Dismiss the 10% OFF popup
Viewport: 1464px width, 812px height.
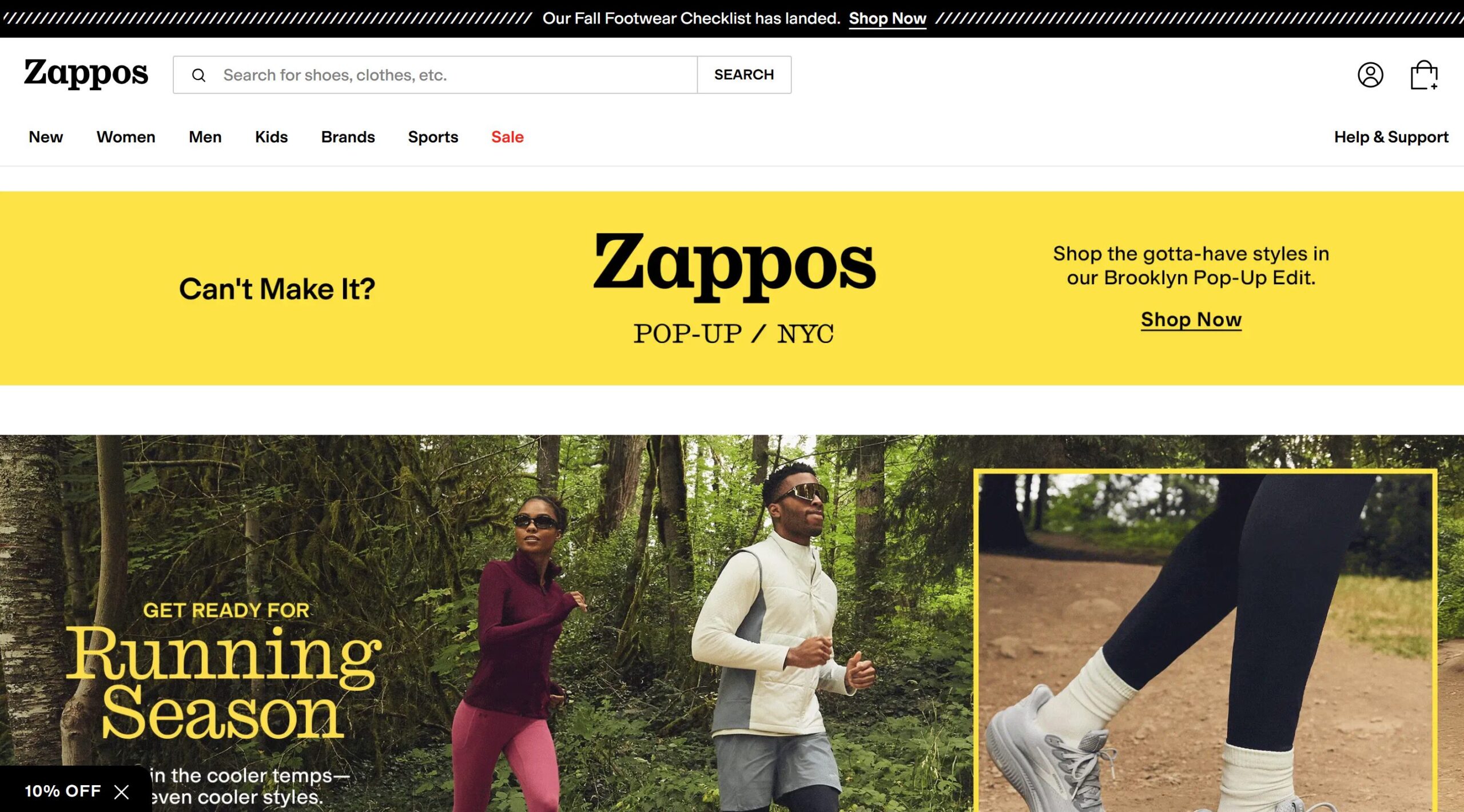coord(121,791)
